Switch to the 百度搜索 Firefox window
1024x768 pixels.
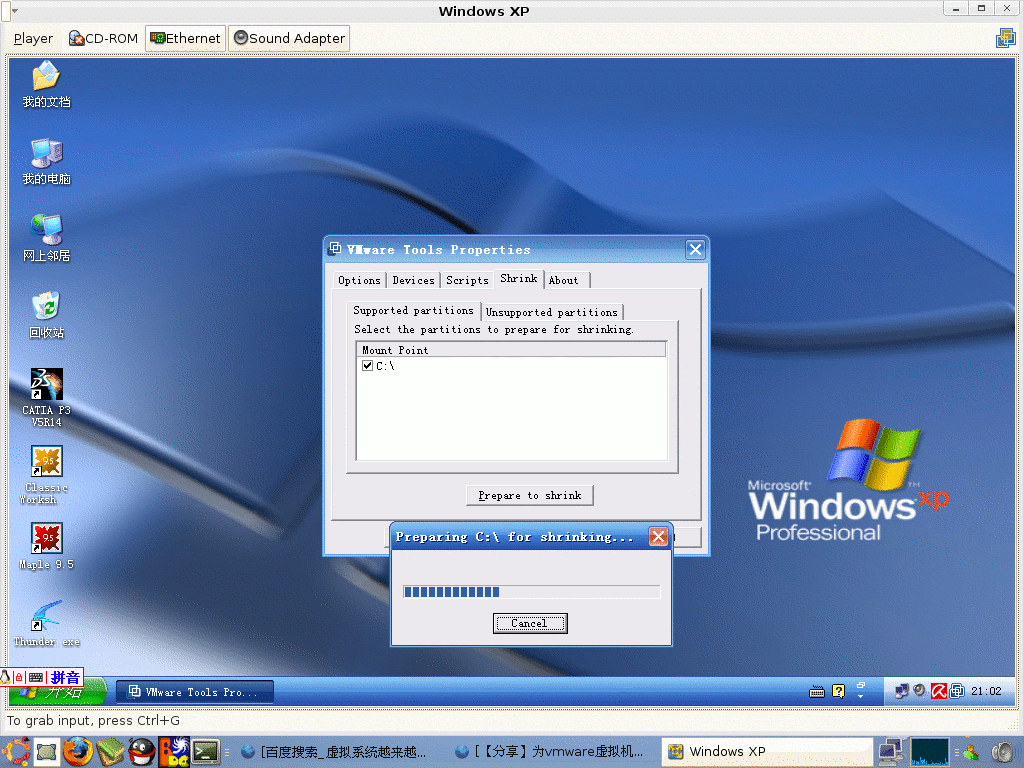click(x=333, y=752)
